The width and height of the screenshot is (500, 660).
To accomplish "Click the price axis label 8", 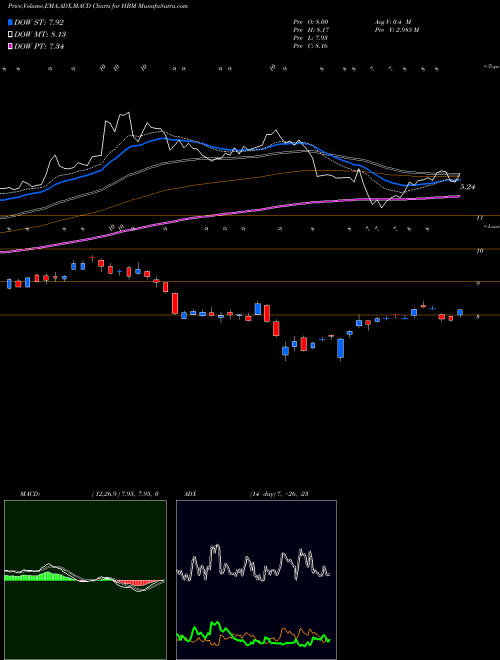I will click(478, 317).
